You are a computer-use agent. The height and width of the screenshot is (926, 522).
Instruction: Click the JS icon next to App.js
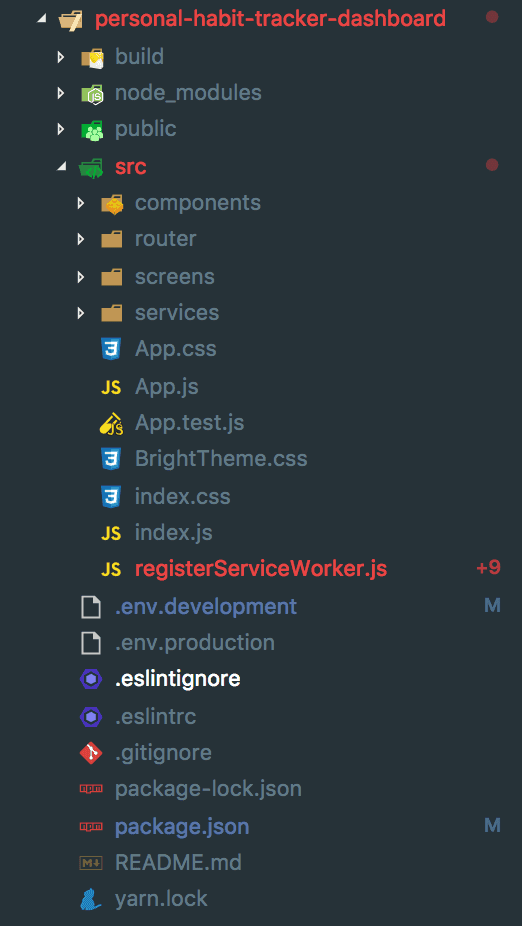[111, 387]
